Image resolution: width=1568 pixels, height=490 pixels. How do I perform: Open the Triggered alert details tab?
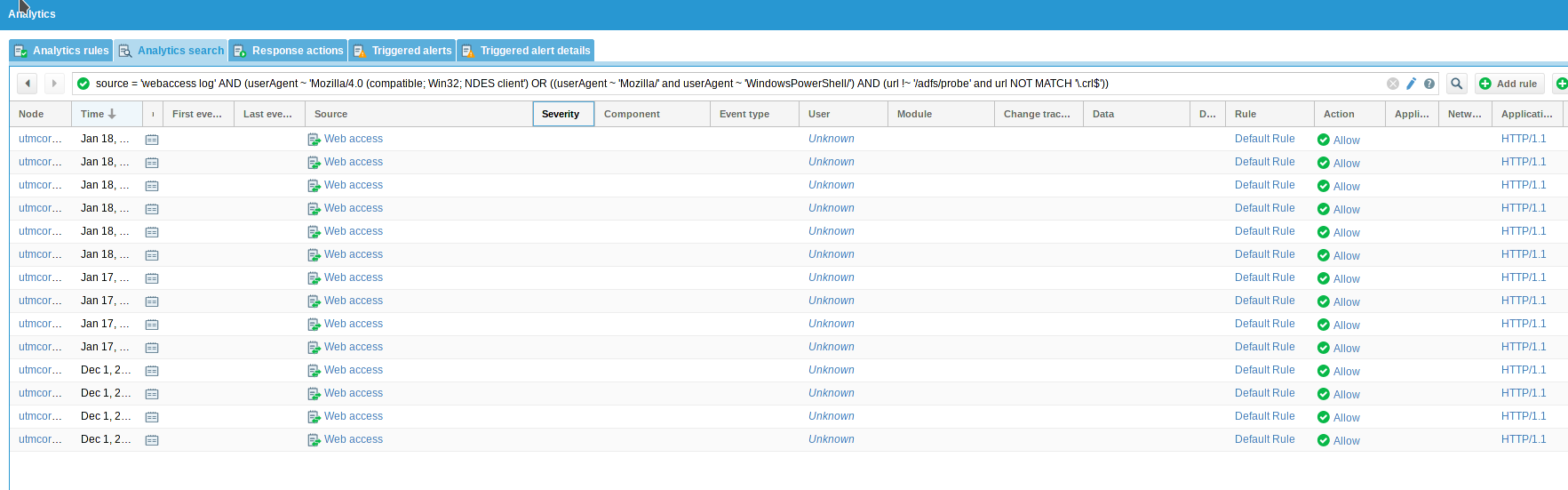[526, 51]
